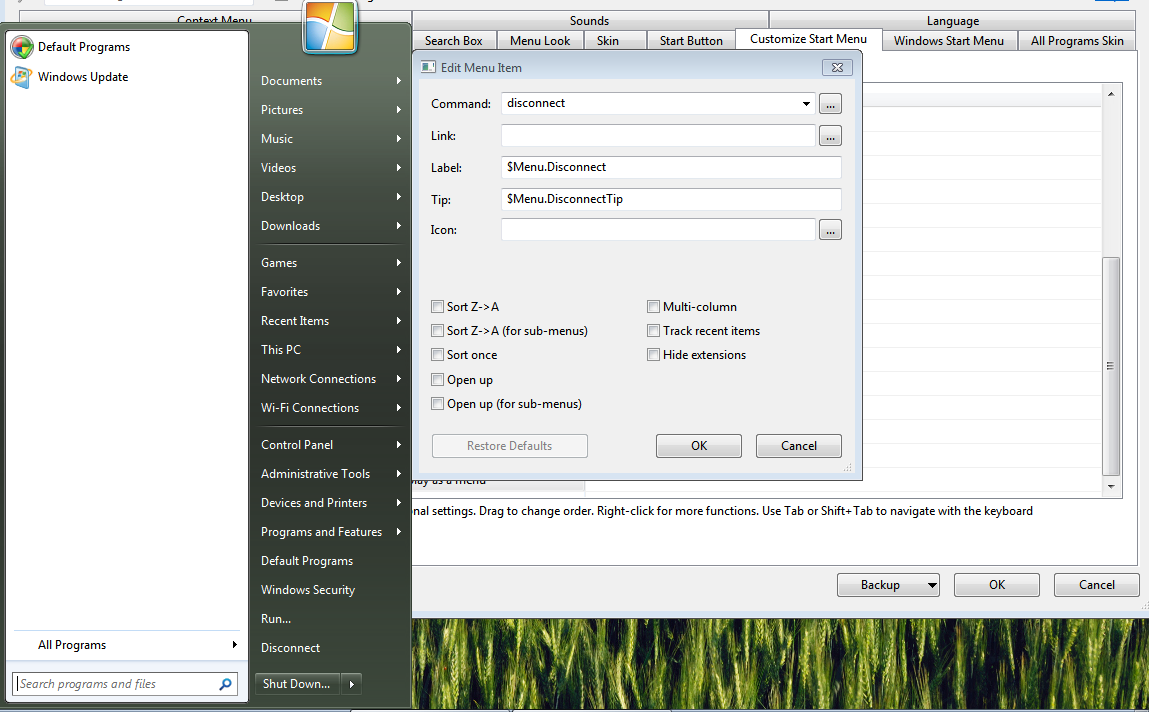The image size is (1152, 712).
Task: Click the Default Programs icon in start menu
Action: pos(22,47)
